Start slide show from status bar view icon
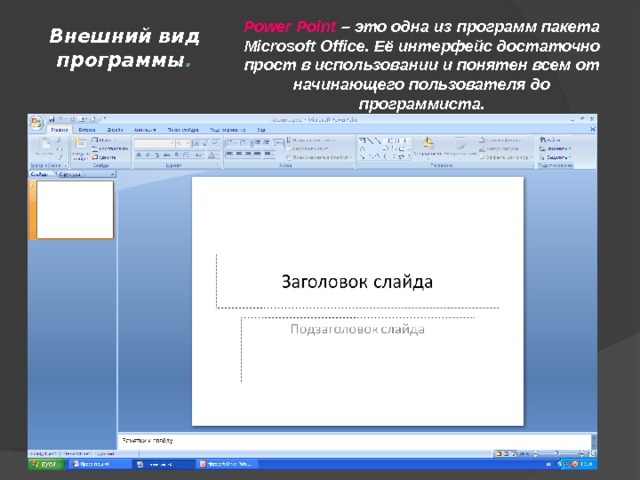Image resolution: width=640 pixels, height=480 pixels. click(x=513, y=453)
